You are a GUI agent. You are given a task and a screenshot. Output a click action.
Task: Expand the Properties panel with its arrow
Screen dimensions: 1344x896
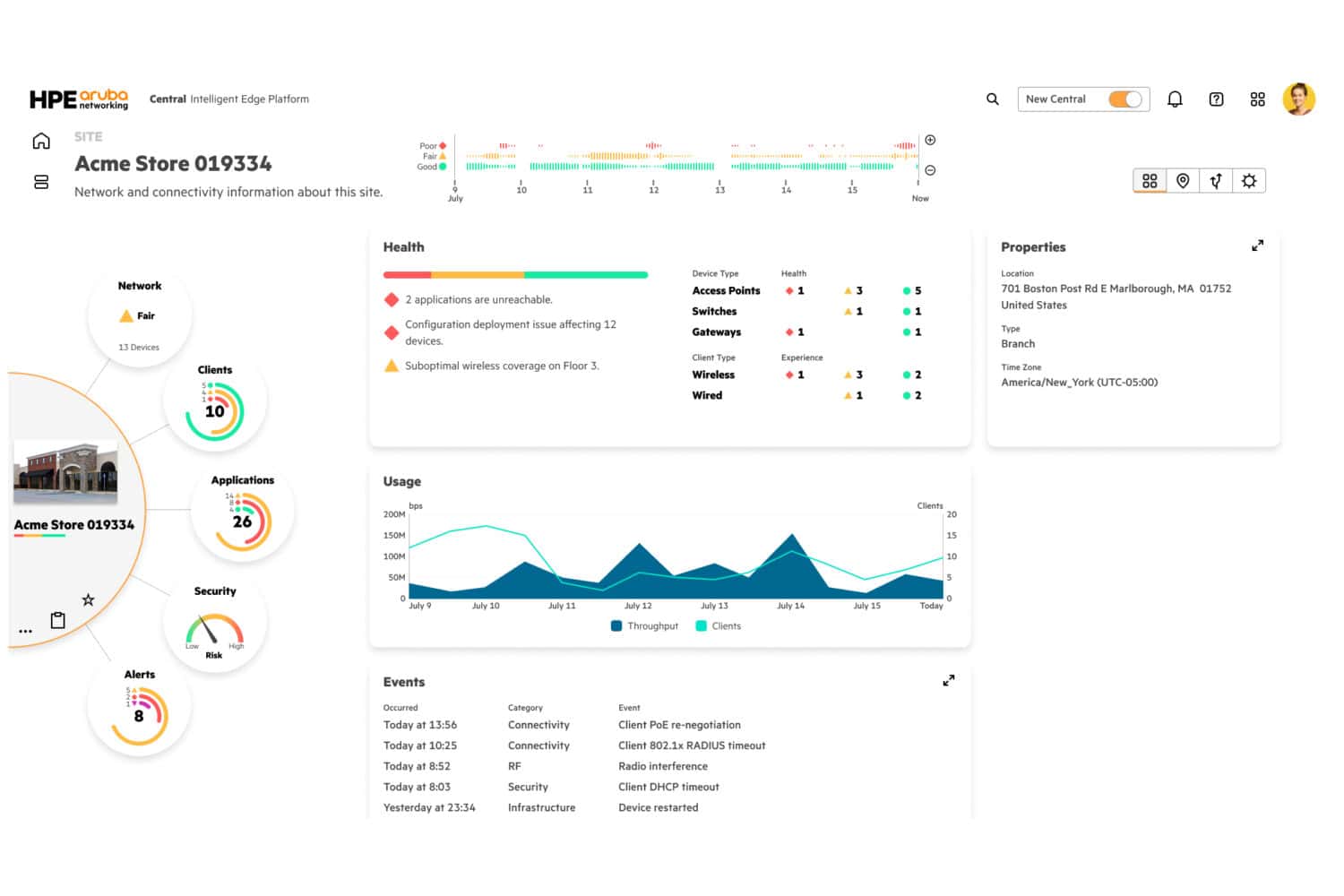click(x=1258, y=246)
